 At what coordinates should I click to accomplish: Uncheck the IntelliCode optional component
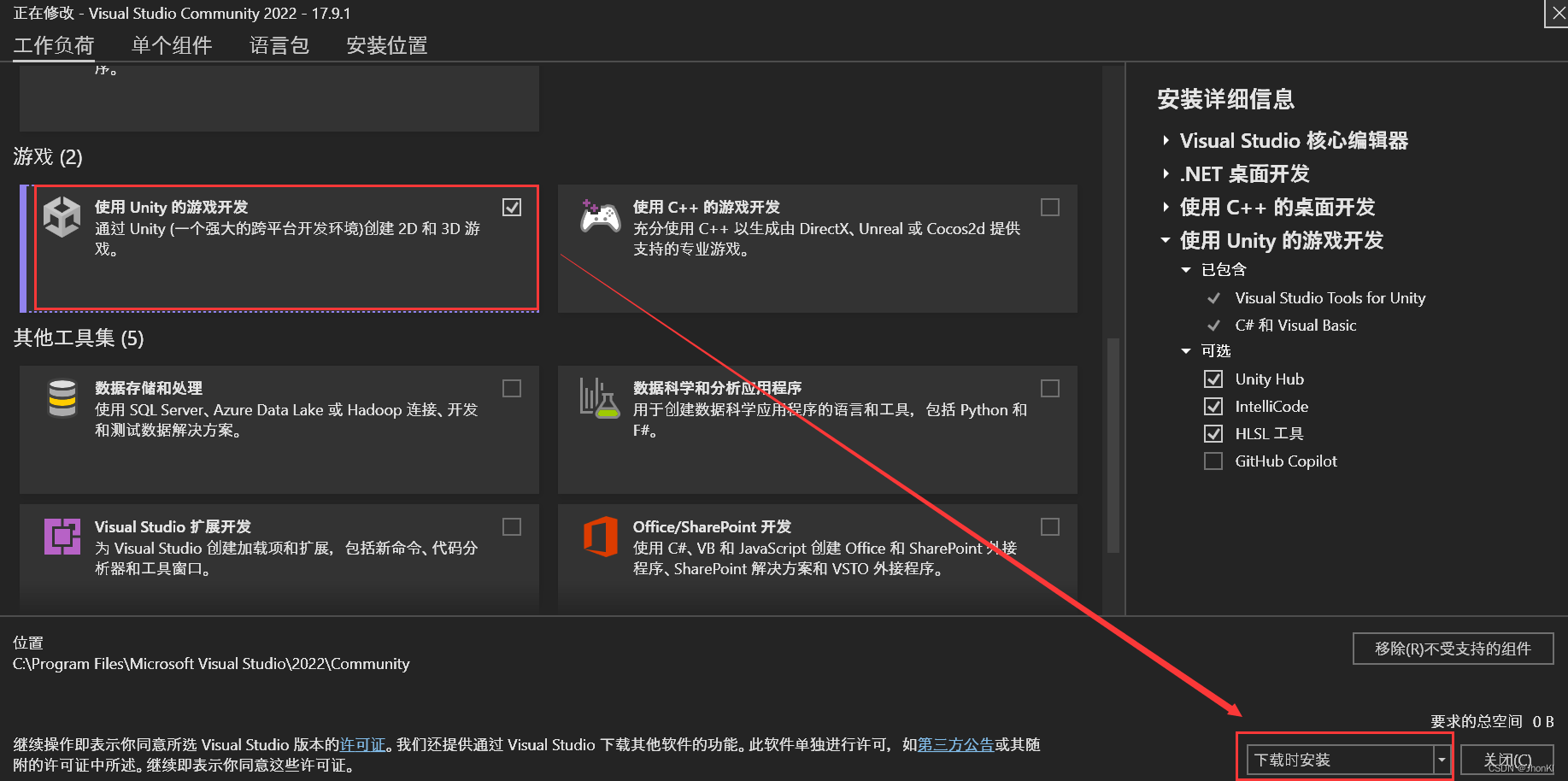click(1213, 406)
